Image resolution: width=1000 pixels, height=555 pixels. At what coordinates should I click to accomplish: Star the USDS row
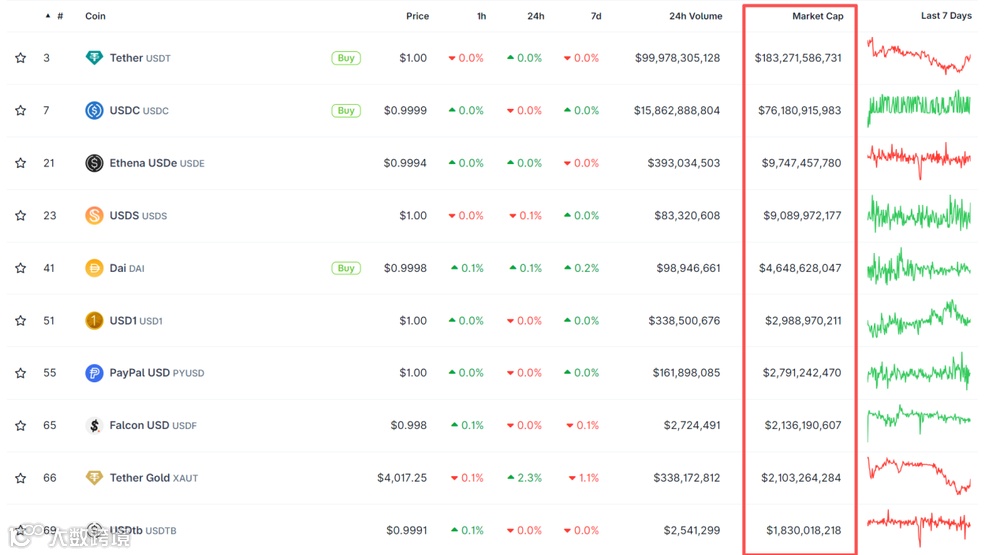click(x=20, y=216)
